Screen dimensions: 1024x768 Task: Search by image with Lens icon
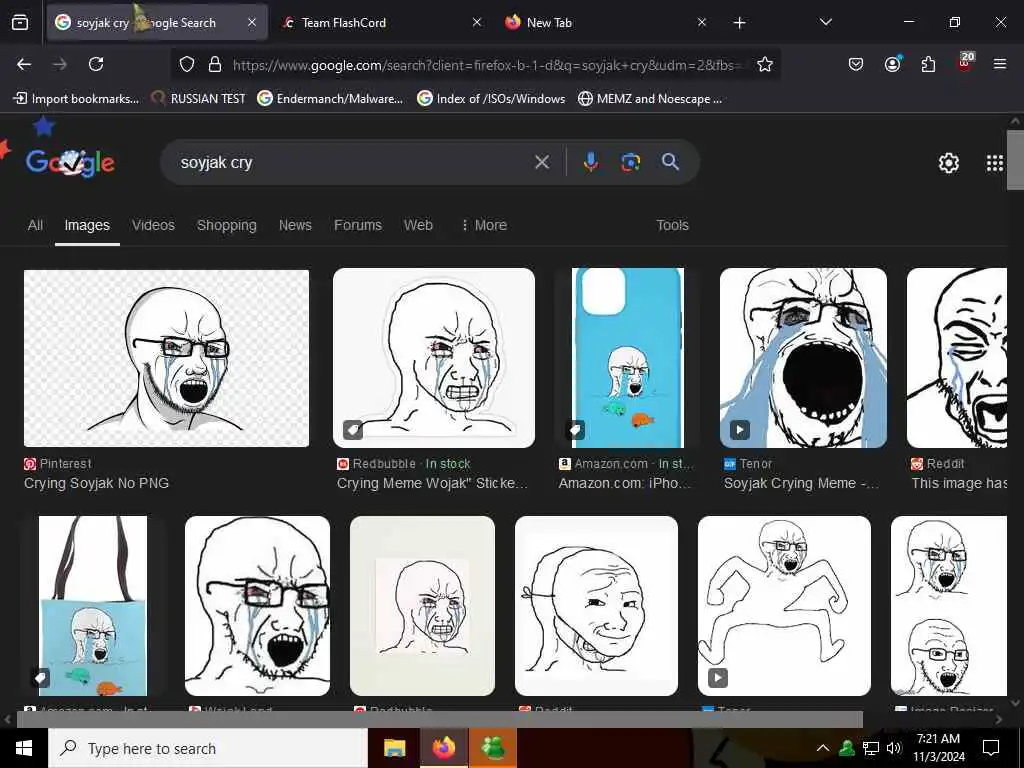(630, 162)
